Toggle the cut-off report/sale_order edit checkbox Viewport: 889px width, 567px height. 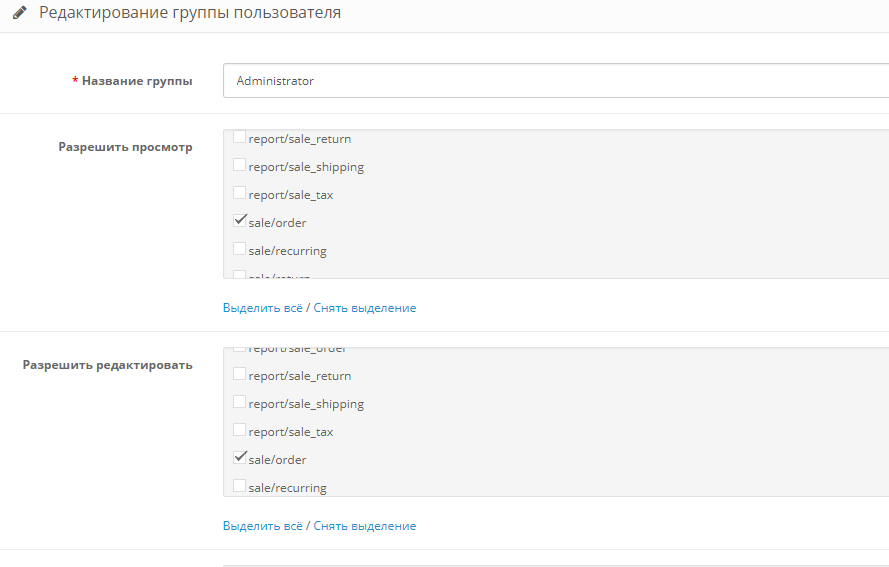(240, 350)
